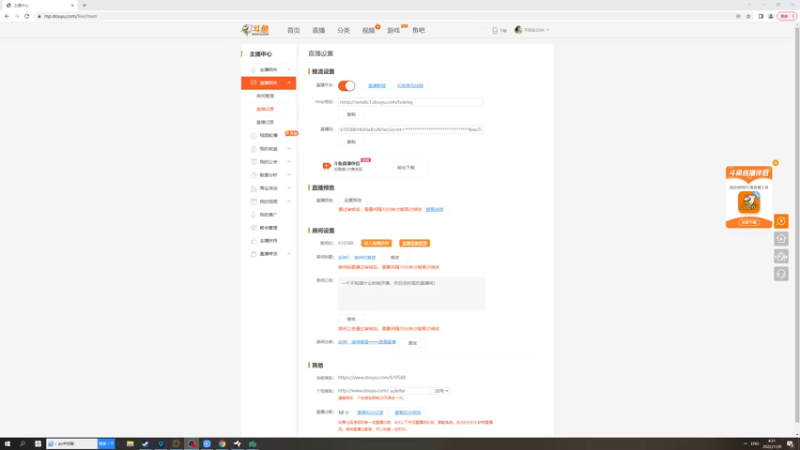Open the 启用 dropdown beside custom domain

441,391
